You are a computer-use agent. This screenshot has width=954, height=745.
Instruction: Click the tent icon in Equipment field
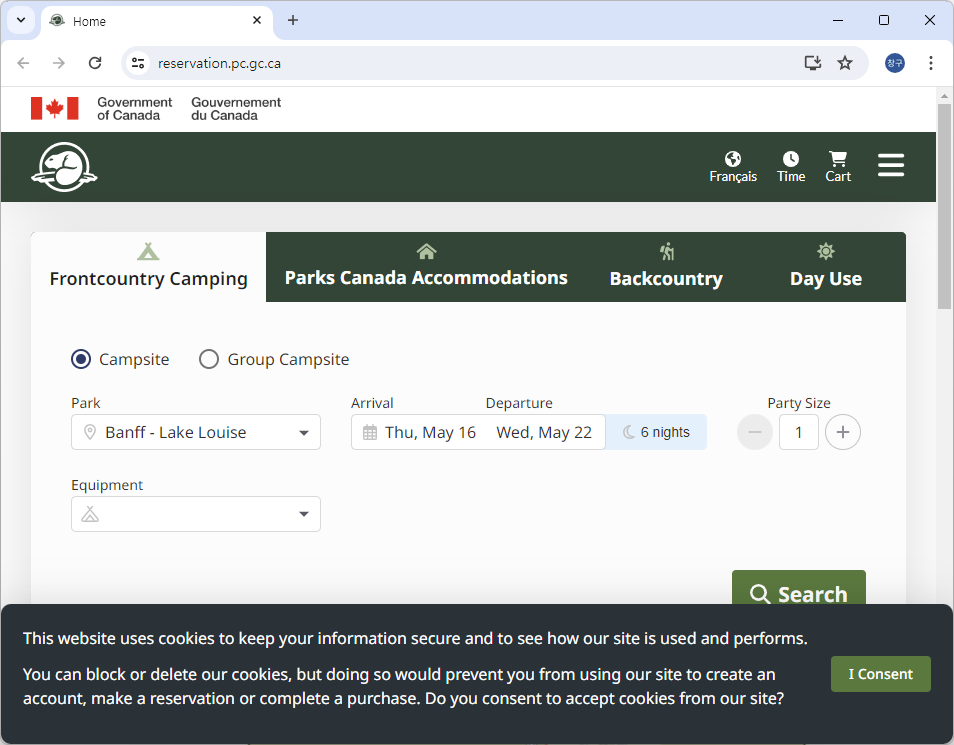(x=90, y=514)
